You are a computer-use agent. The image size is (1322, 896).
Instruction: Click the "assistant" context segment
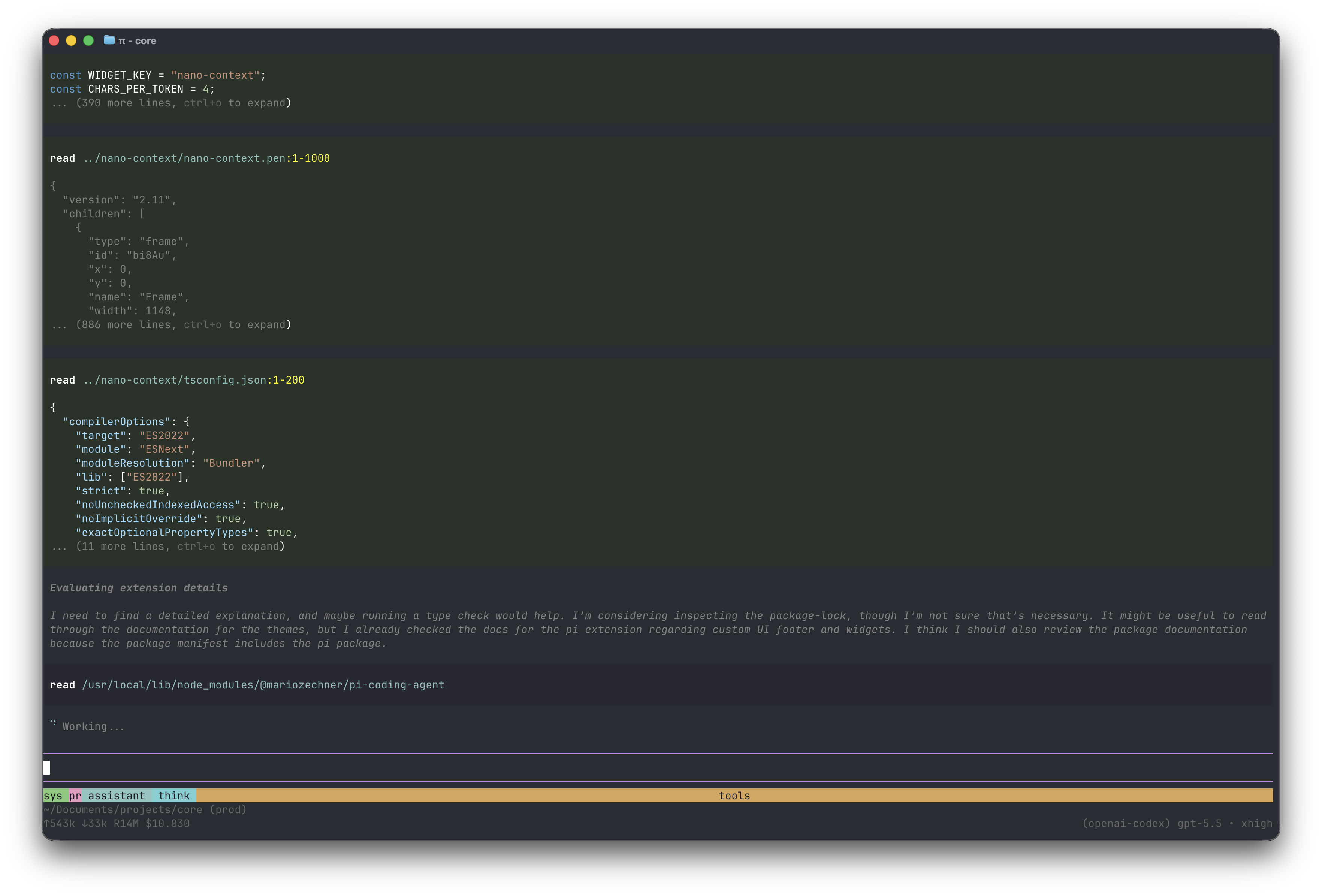pyautogui.click(x=117, y=796)
